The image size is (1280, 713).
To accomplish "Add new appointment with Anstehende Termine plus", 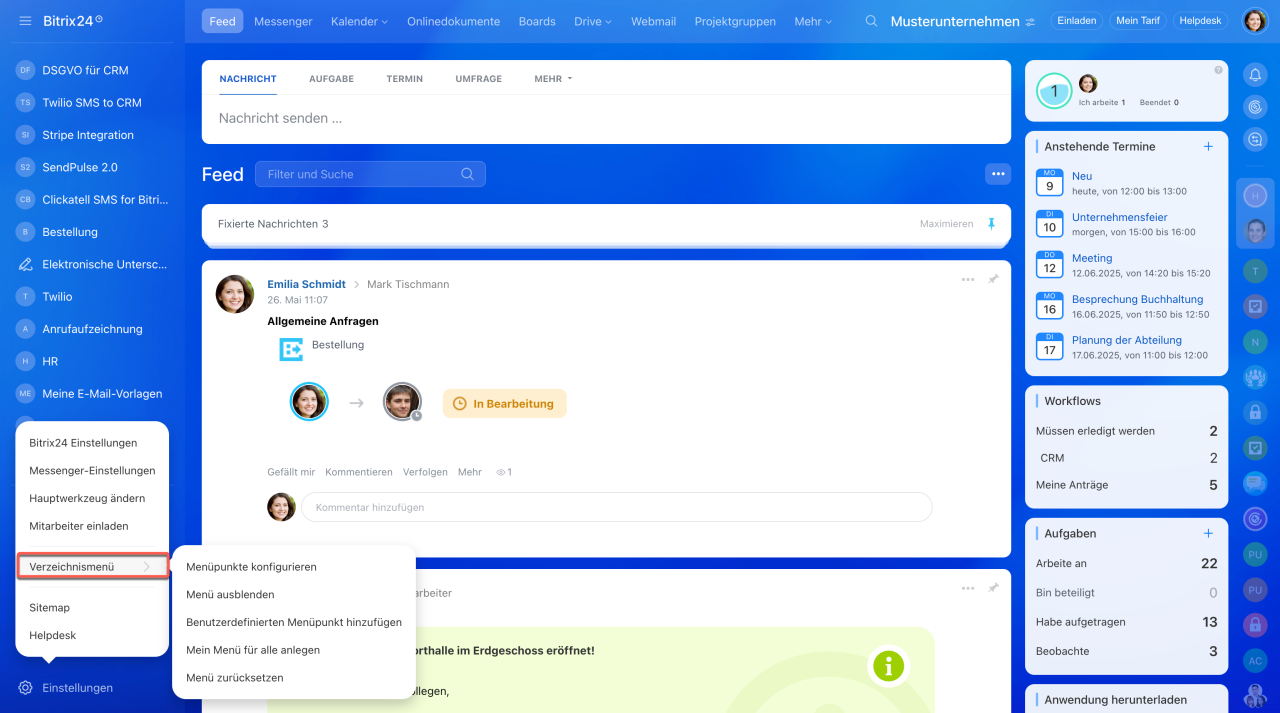I will tap(1208, 146).
